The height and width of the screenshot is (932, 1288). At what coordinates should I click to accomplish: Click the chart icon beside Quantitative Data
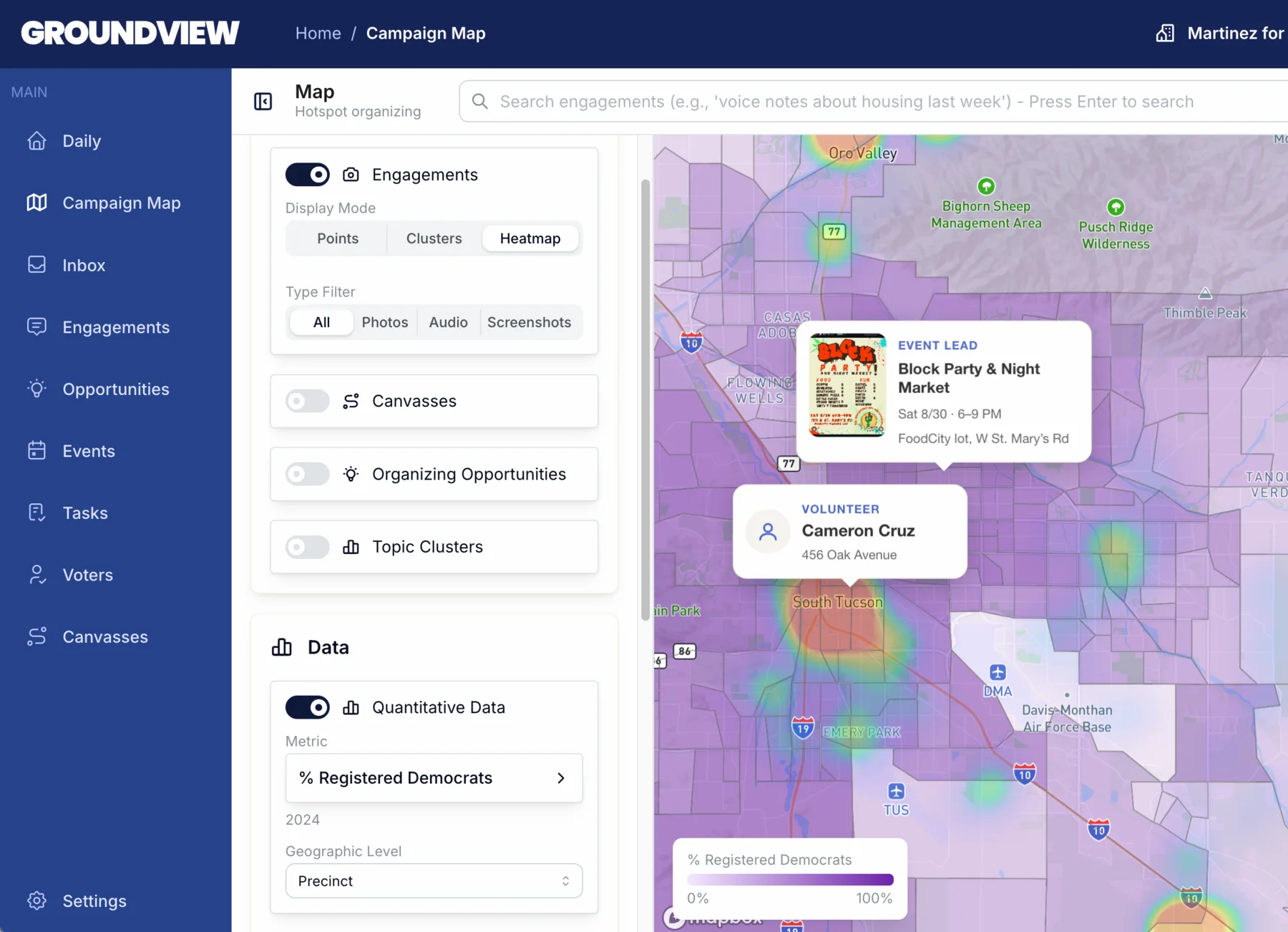351,707
